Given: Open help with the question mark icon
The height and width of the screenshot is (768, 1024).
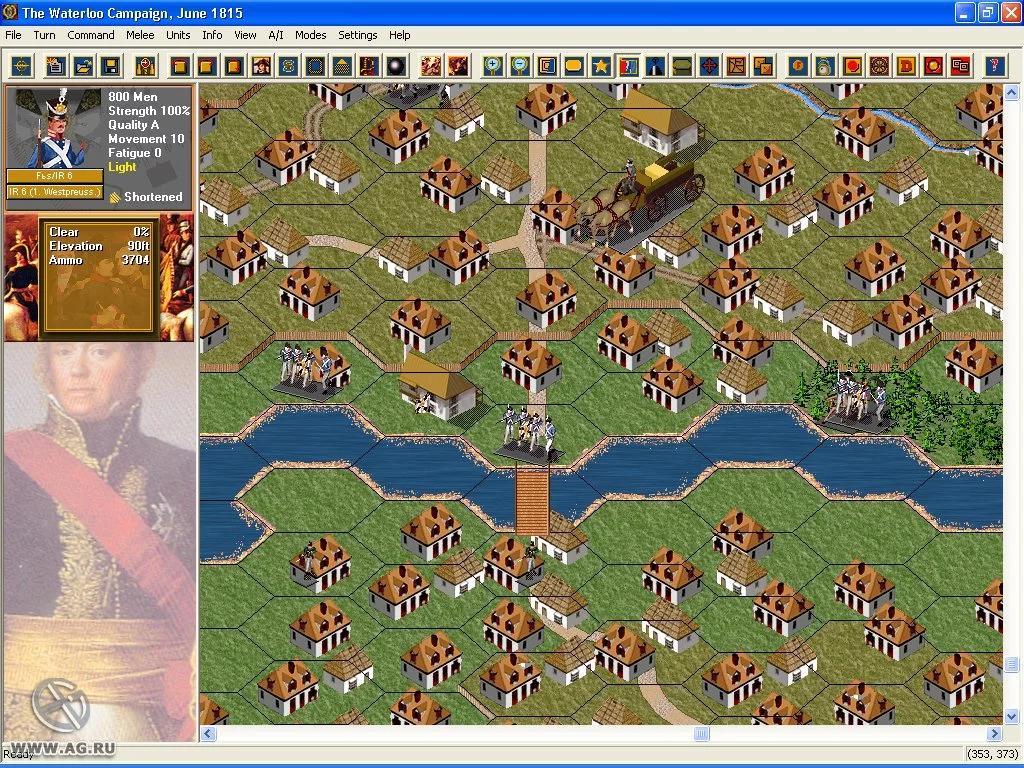Looking at the screenshot, I should pyautogui.click(x=995, y=66).
